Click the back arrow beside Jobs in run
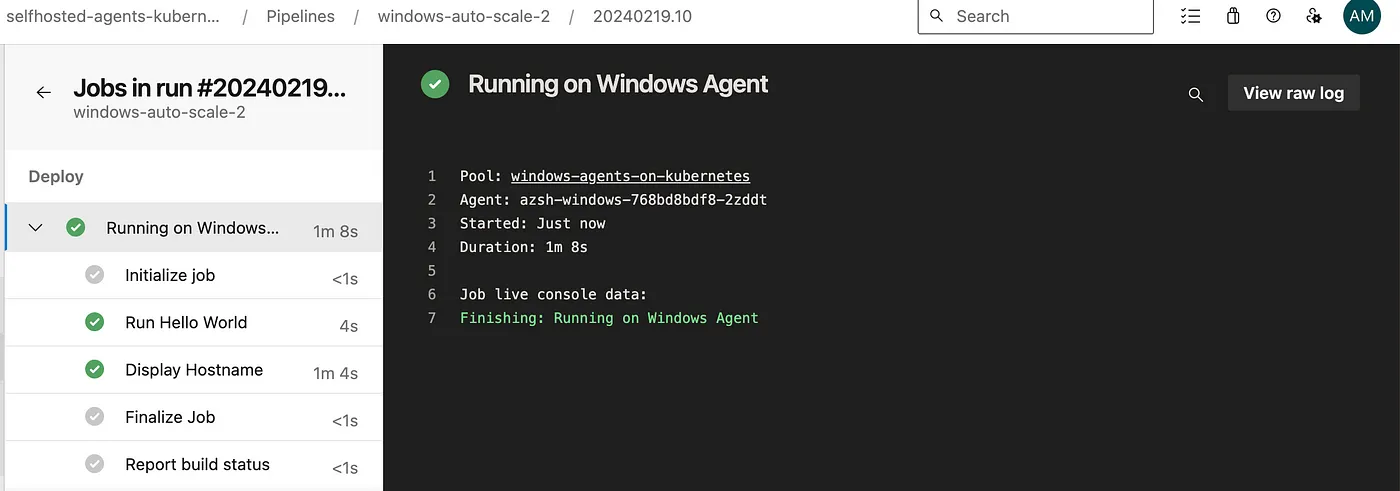 tap(43, 92)
